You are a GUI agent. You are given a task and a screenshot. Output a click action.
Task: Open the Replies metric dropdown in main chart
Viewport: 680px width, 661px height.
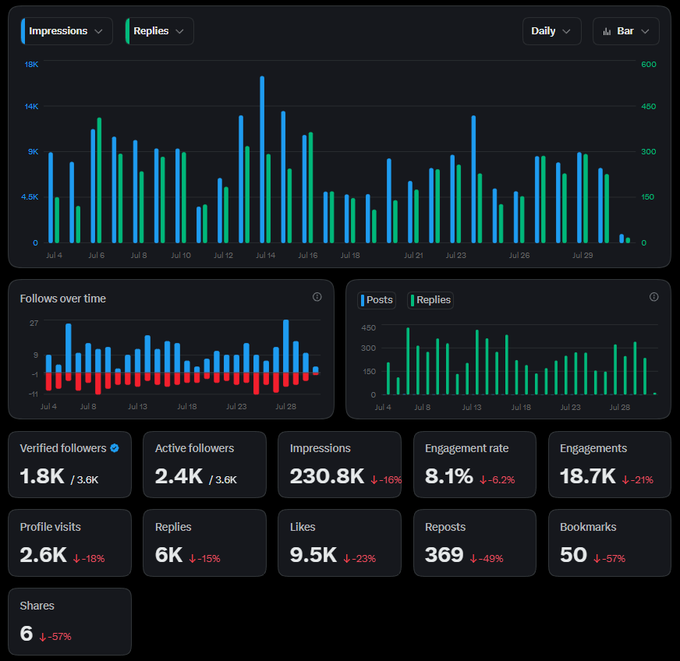tap(159, 31)
